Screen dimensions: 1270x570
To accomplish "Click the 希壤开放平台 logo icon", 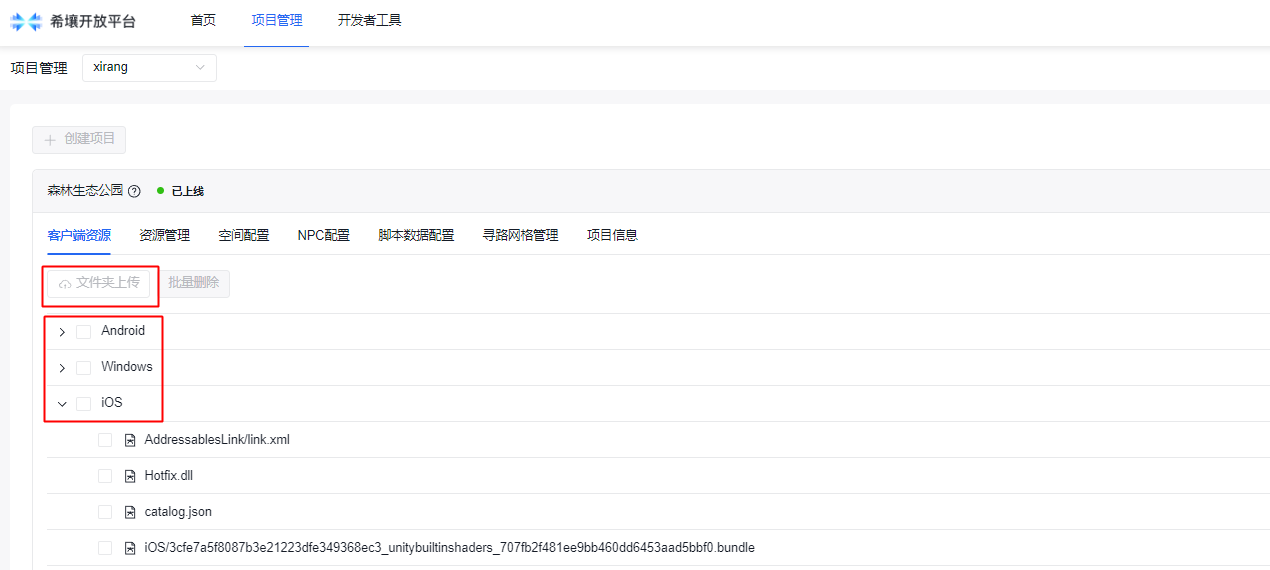I will click(x=26, y=21).
